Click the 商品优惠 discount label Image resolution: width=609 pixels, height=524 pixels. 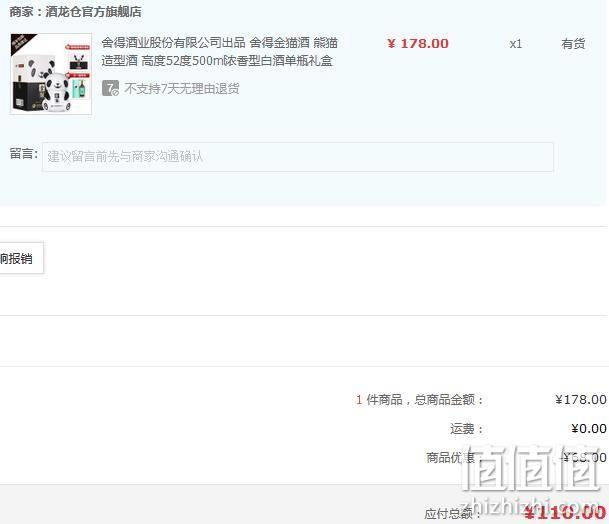[451, 458]
